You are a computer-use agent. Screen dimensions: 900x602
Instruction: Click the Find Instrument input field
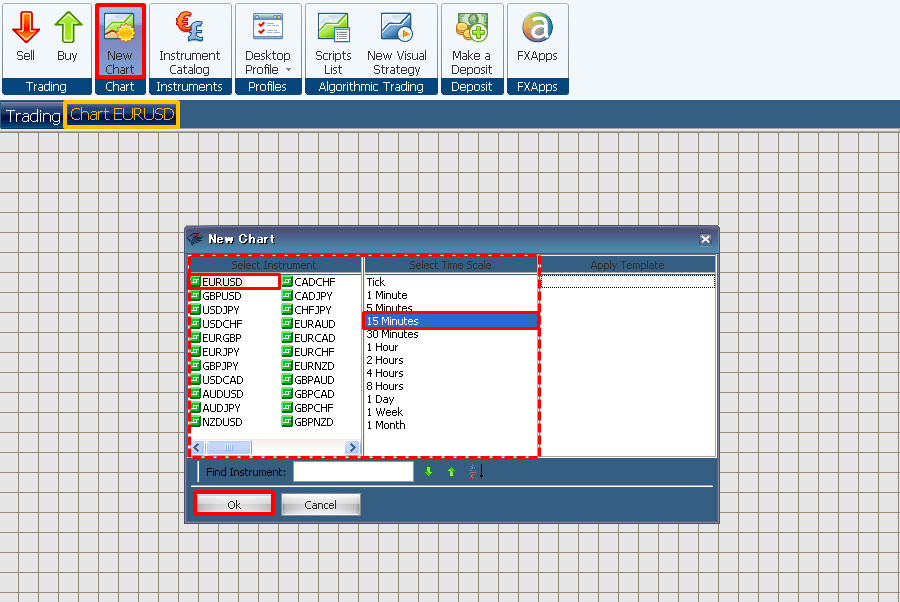[353, 472]
